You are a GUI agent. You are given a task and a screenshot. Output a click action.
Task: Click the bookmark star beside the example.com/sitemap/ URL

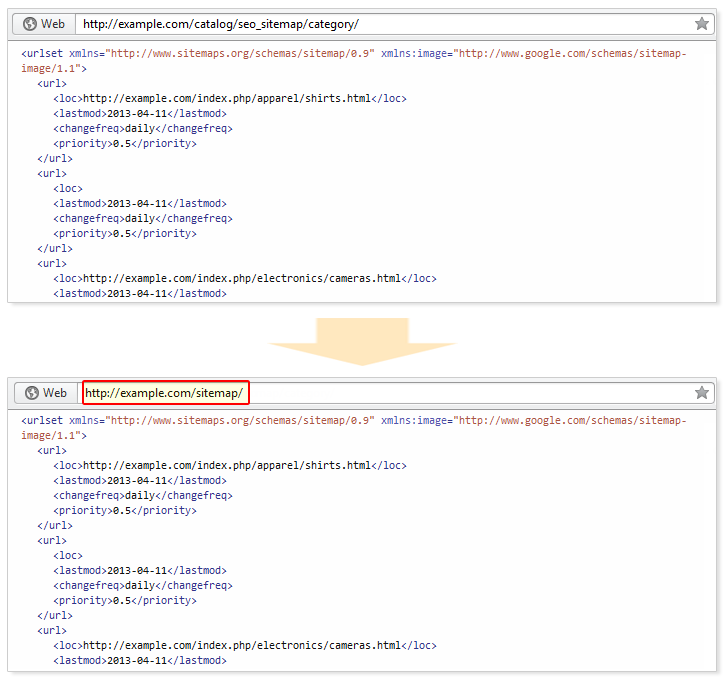pos(702,393)
